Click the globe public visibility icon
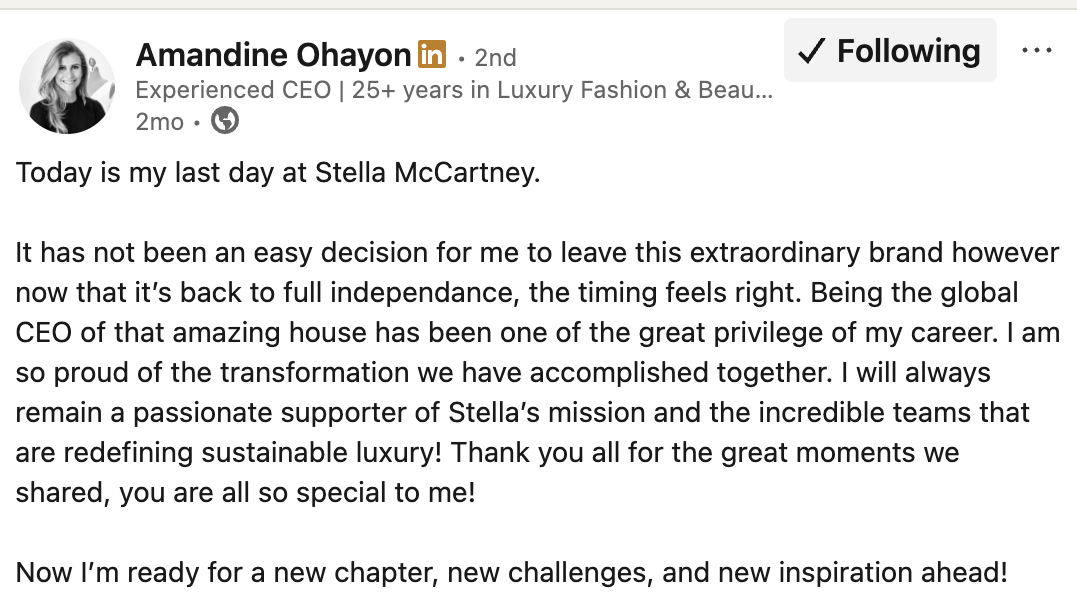This screenshot has width=1077, height=598. tap(226, 122)
